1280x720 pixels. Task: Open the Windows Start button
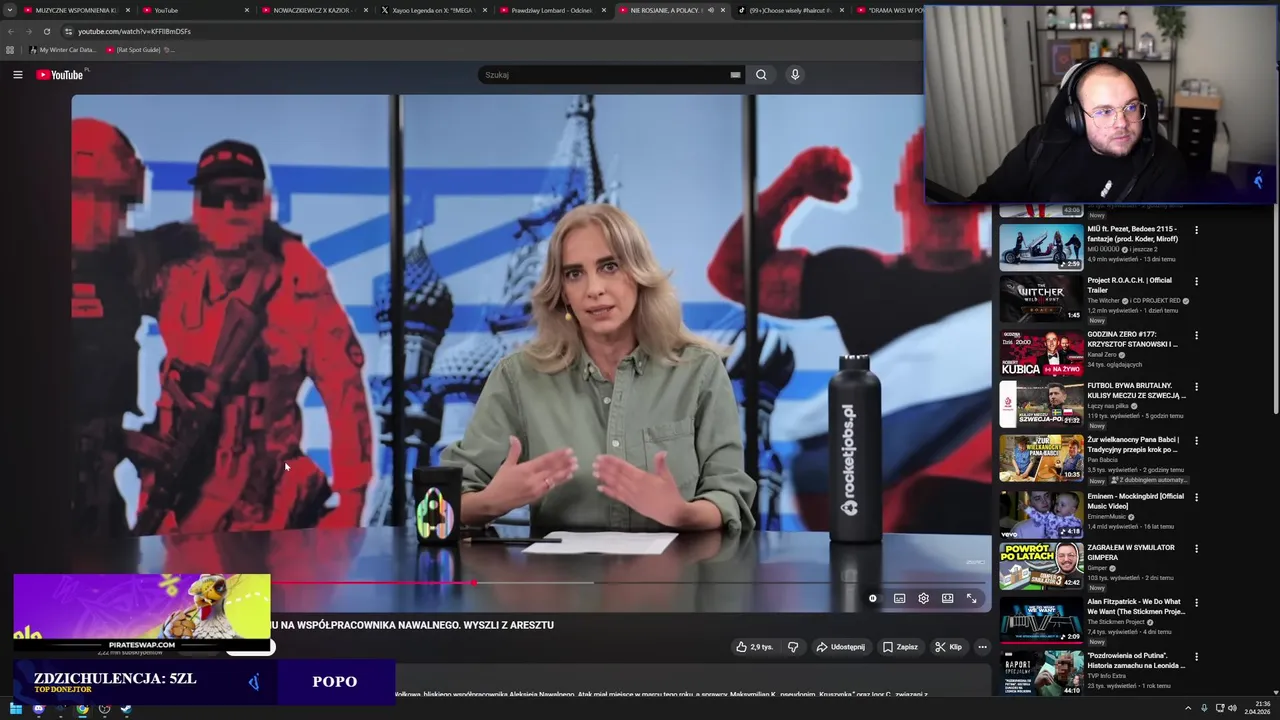(x=16, y=709)
